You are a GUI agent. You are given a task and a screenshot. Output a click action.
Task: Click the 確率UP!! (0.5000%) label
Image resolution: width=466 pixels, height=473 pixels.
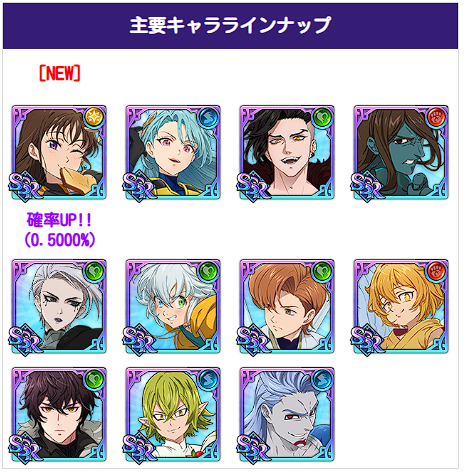(60, 230)
